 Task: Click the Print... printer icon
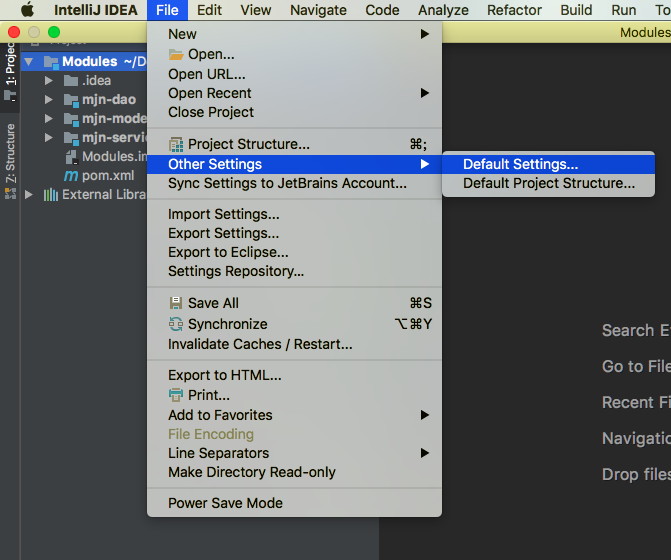pos(176,395)
